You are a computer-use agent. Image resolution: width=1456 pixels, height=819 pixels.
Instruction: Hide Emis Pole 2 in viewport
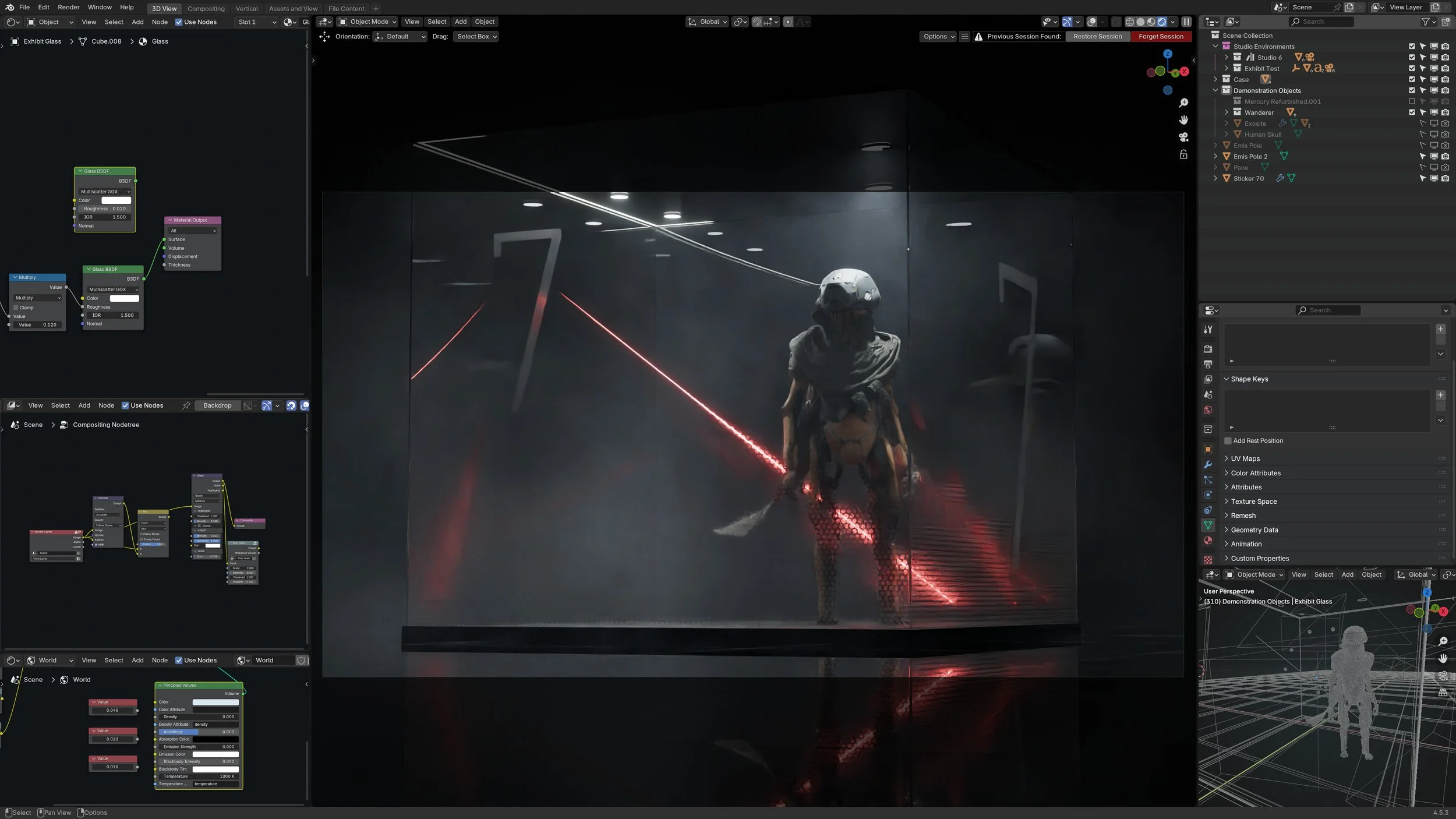click(x=1434, y=157)
